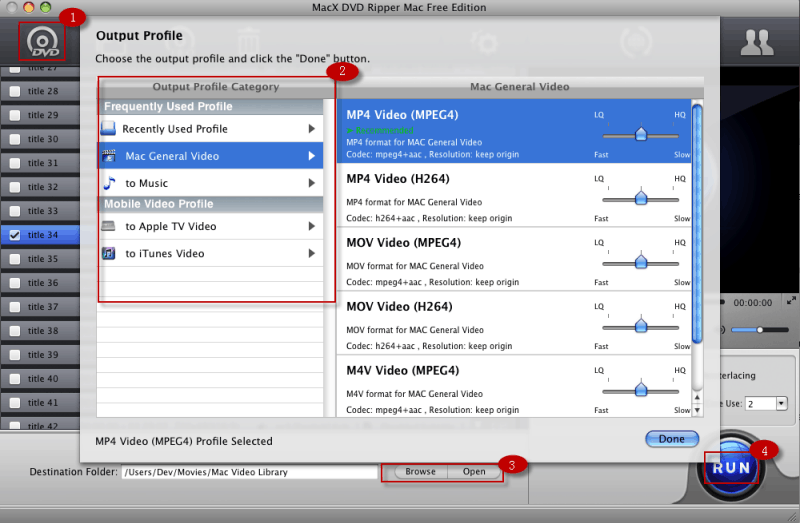Click the to Music note icon

pos(109,183)
